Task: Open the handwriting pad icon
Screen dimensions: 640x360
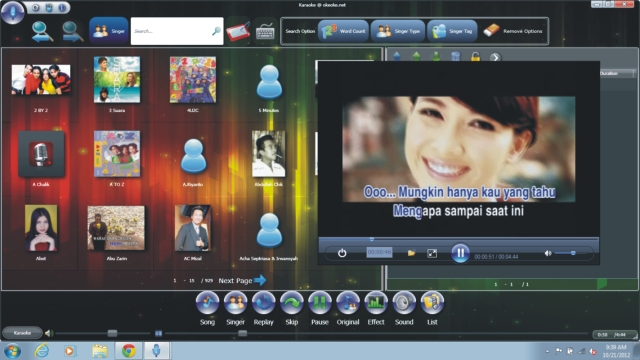Action: (x=238, y=31)
